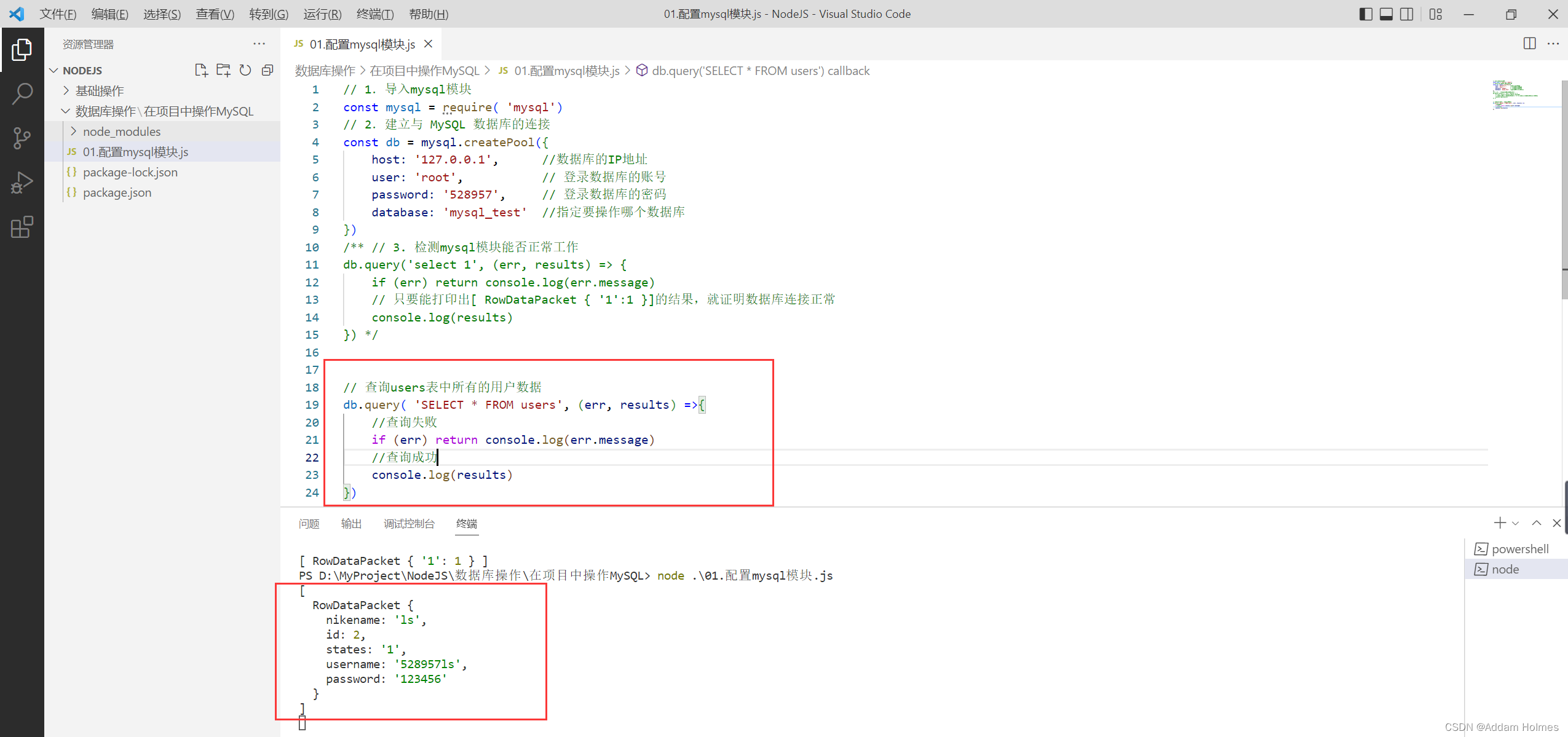Viewport: 1568px width, 737px height.
Task: Open the Search view in activity bar
Action: 22,94
